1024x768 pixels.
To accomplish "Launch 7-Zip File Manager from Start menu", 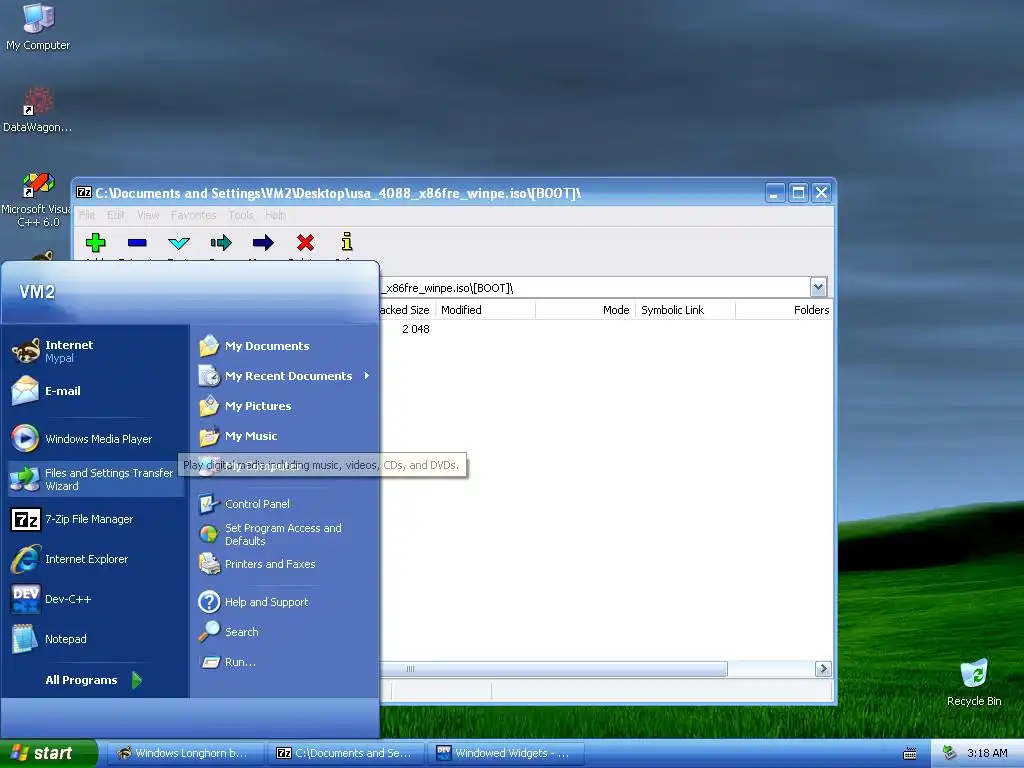I will [x=96, y=519].
